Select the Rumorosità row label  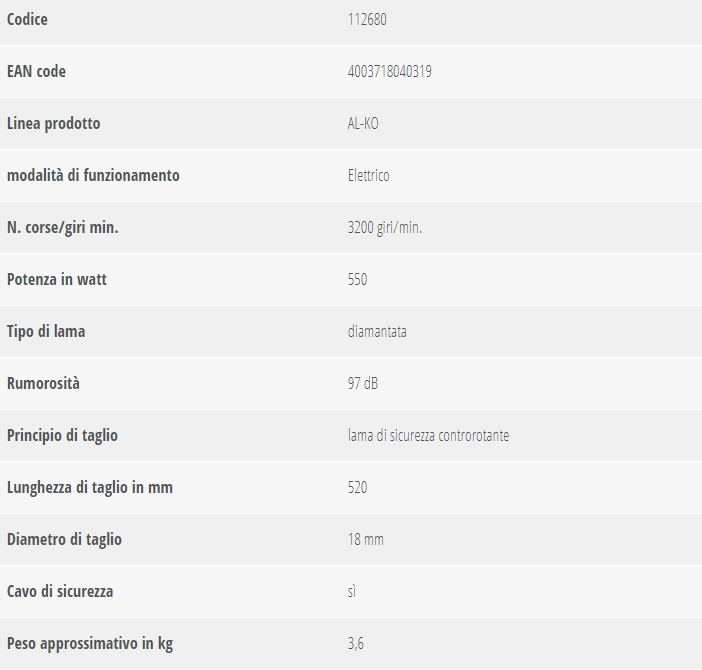coord(43,384)
